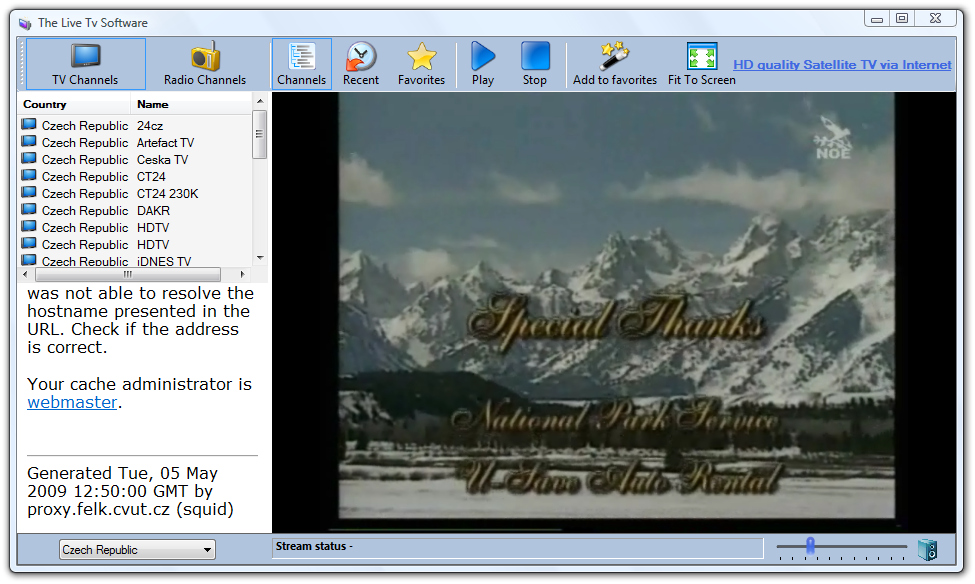Viewport: 975px width, 584px height.
Task: Click the channel list's vertical scrollbar thumb
Action: pos(260,134)
